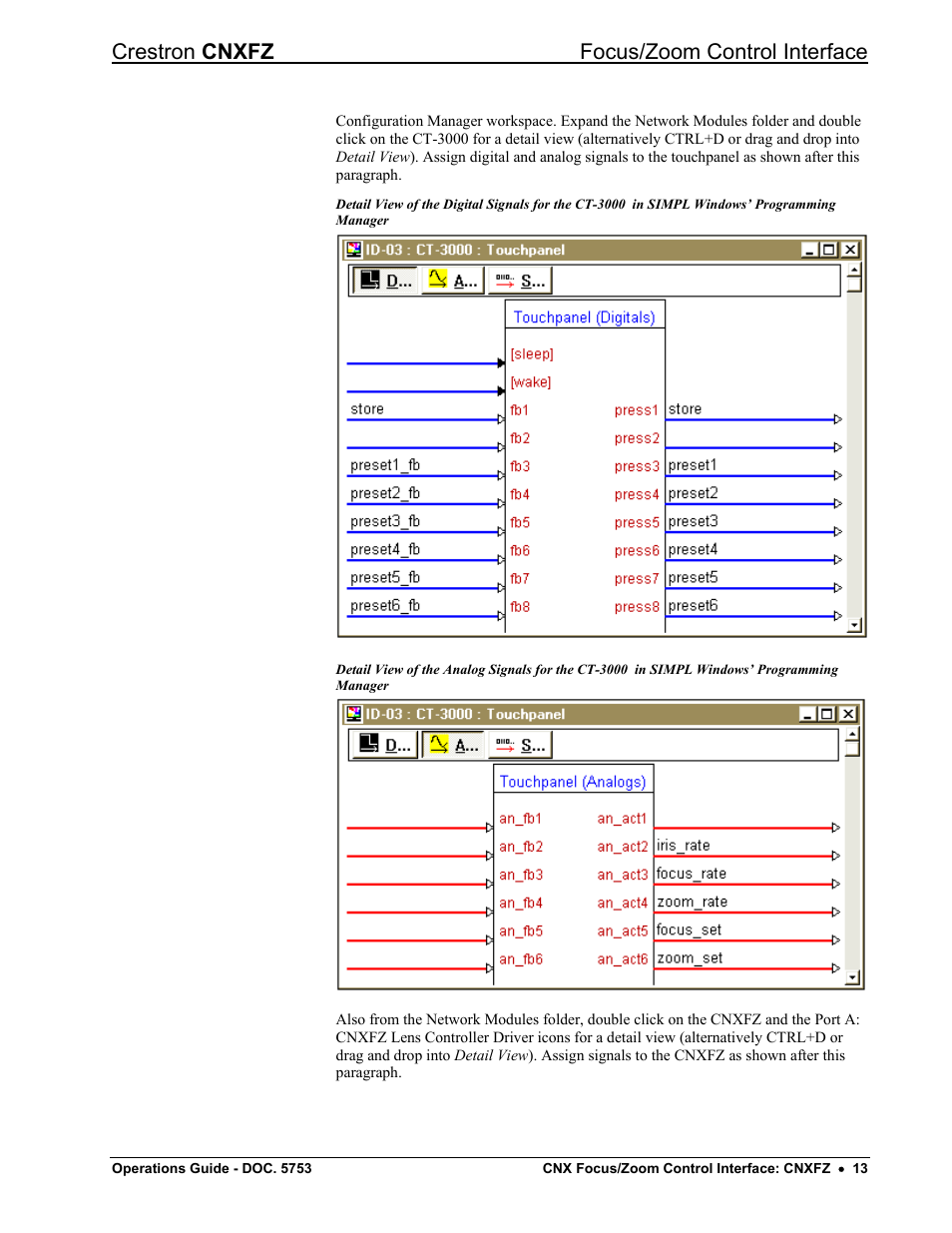Select the preset4_fb input signal
The height and width of the screenshot is (1233, 952).
point(385,549)
